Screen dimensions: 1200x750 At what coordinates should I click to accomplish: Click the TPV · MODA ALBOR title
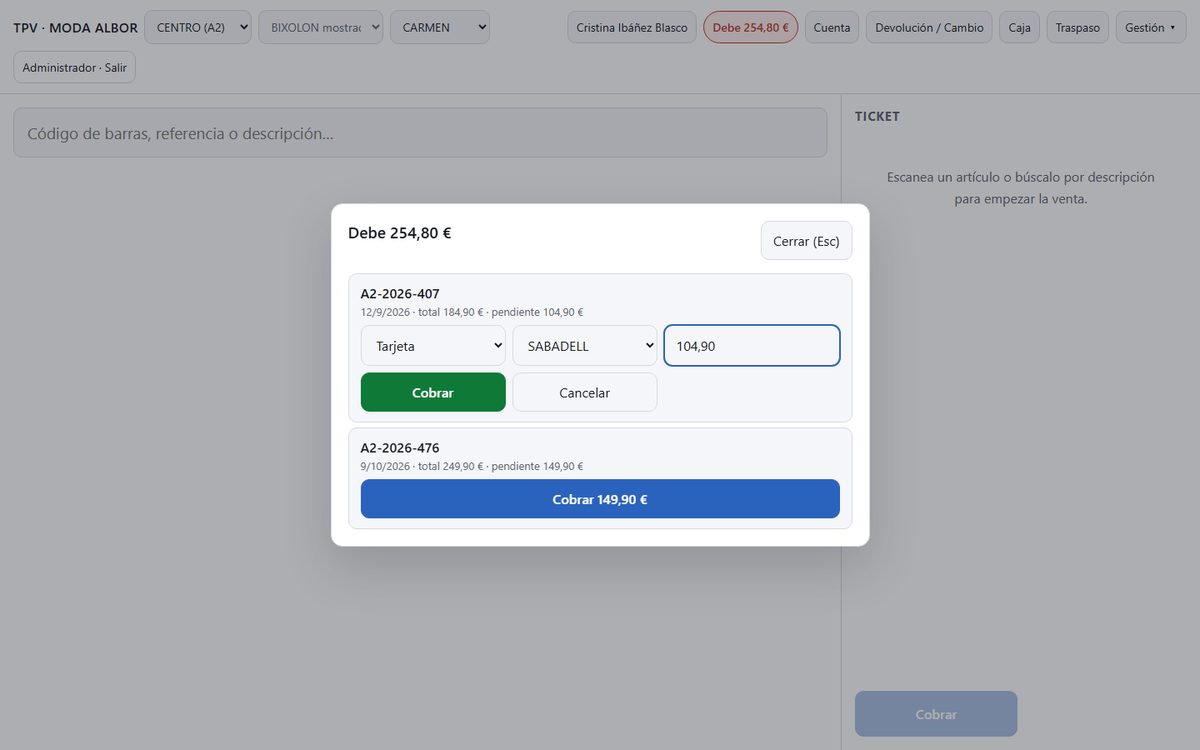click(75, 27)
